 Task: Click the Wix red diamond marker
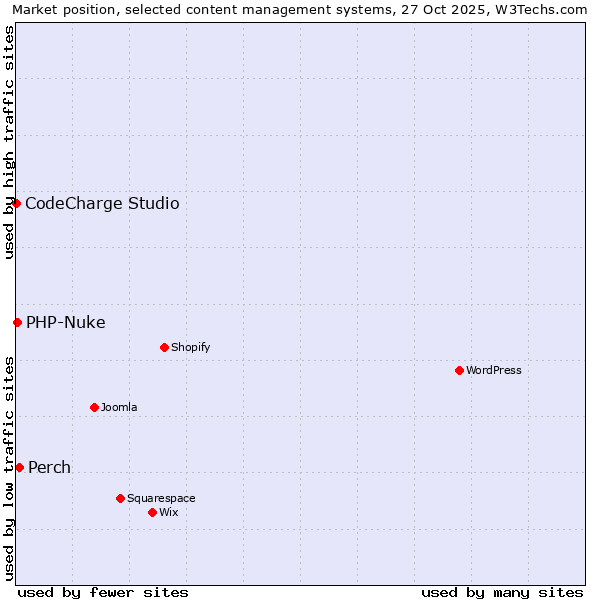[x=152, y=512]
